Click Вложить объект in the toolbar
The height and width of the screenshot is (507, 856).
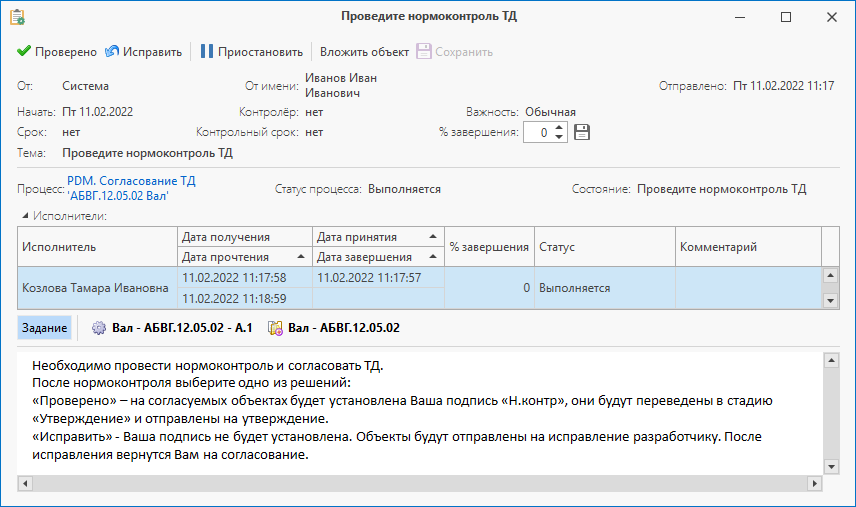coord(364,52)
